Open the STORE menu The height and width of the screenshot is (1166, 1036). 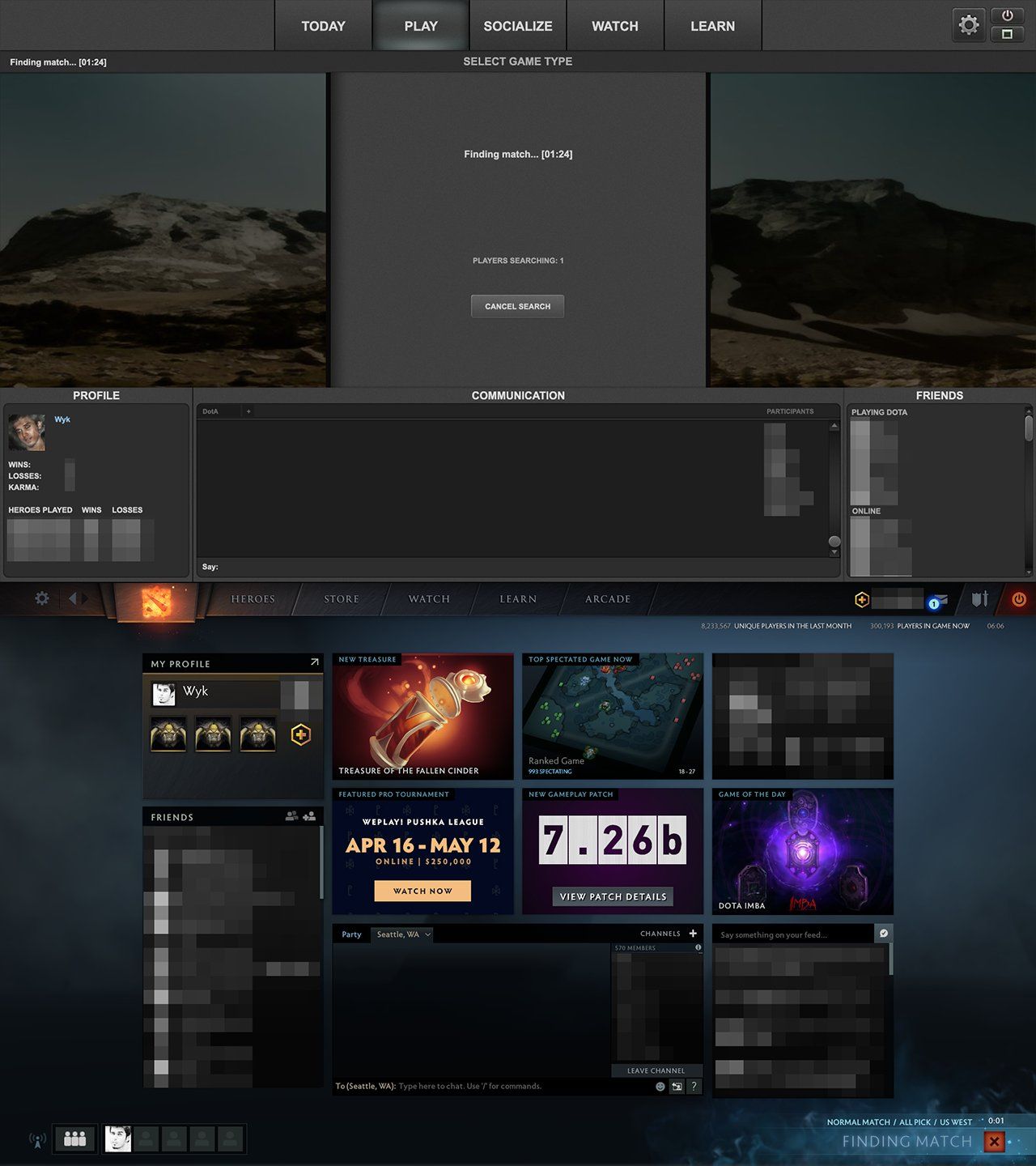click(x=342, y=599)
